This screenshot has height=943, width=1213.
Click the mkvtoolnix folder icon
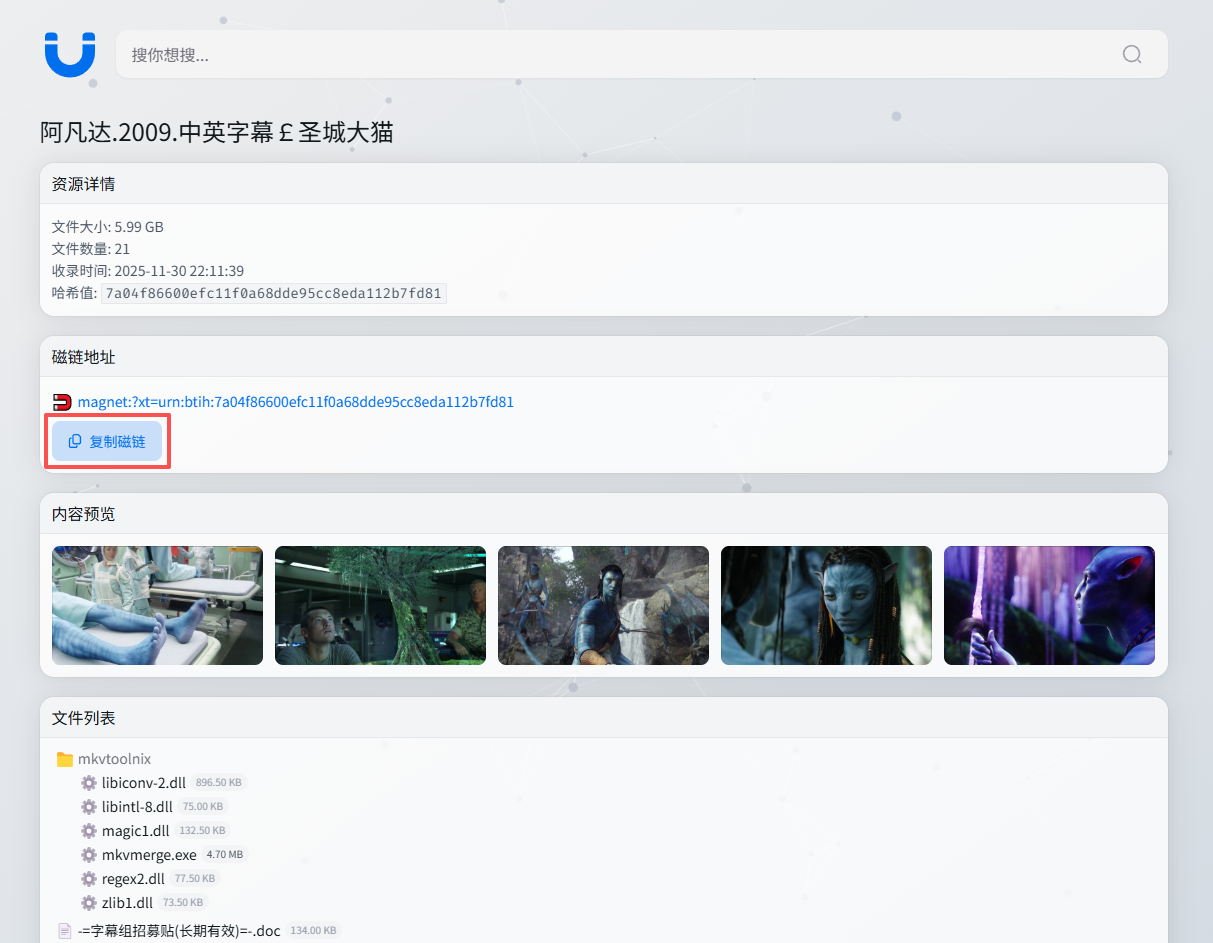pyautogui.click(x=65, y=759)
